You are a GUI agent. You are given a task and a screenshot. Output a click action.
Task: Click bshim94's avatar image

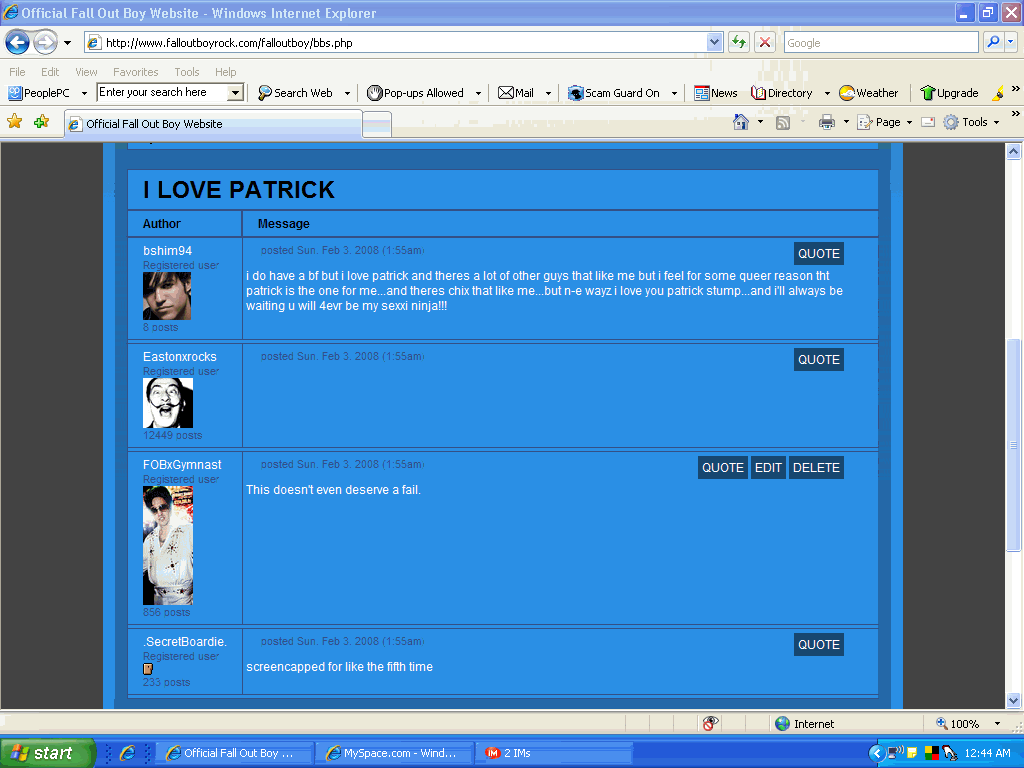[x=167, y=296]
